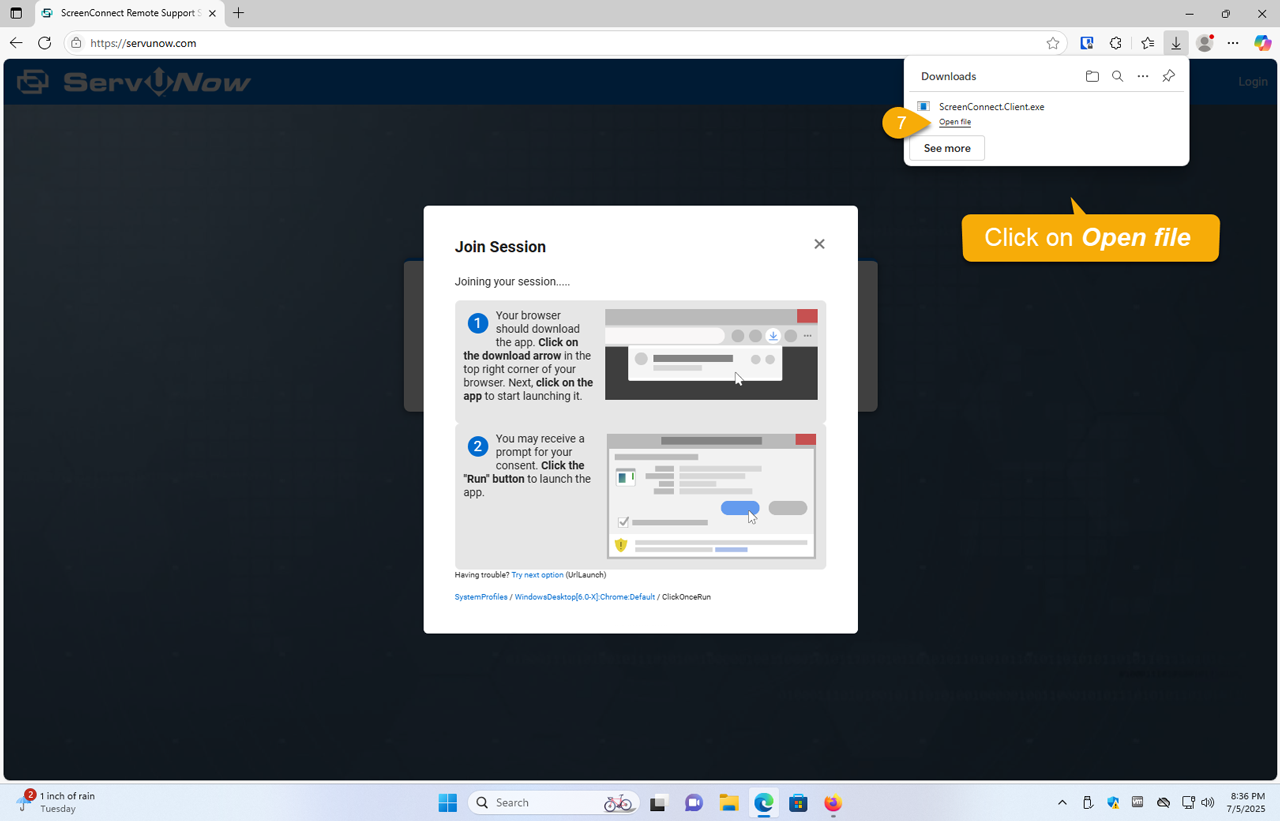Screen dimensions: 1280x821
Task: Open WindowsDesktop[6.0-X]:Chrome:Default link
Action: tap(585, 597)
